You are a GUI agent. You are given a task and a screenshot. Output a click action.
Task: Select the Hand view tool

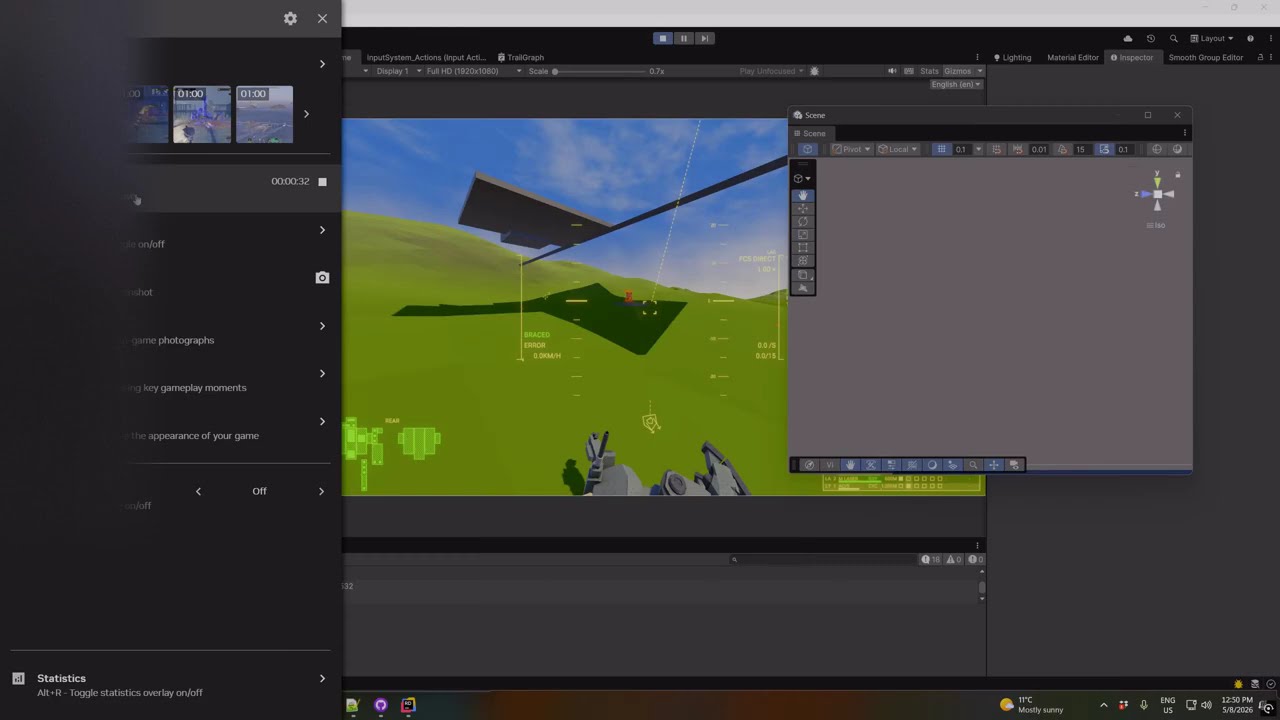click(x=803, y=195)
